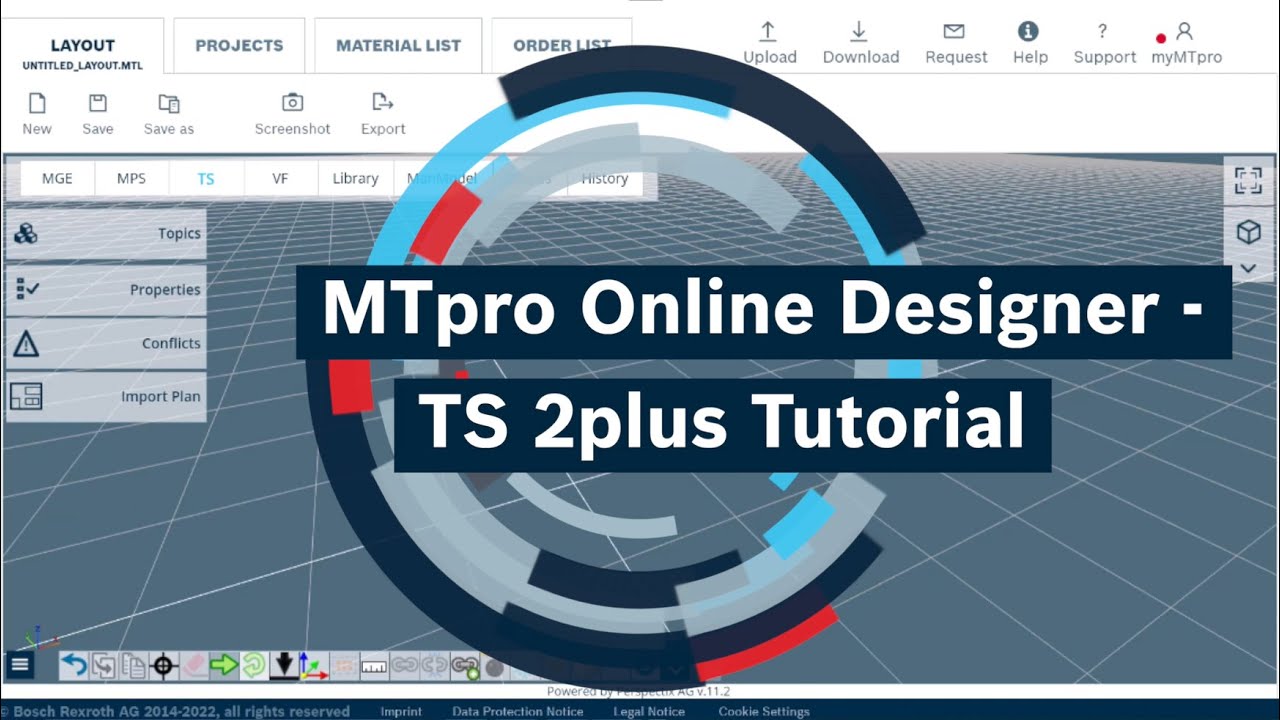Open the Library tab
This screenshot has width=1280, height=720.
tap(355, 179)
